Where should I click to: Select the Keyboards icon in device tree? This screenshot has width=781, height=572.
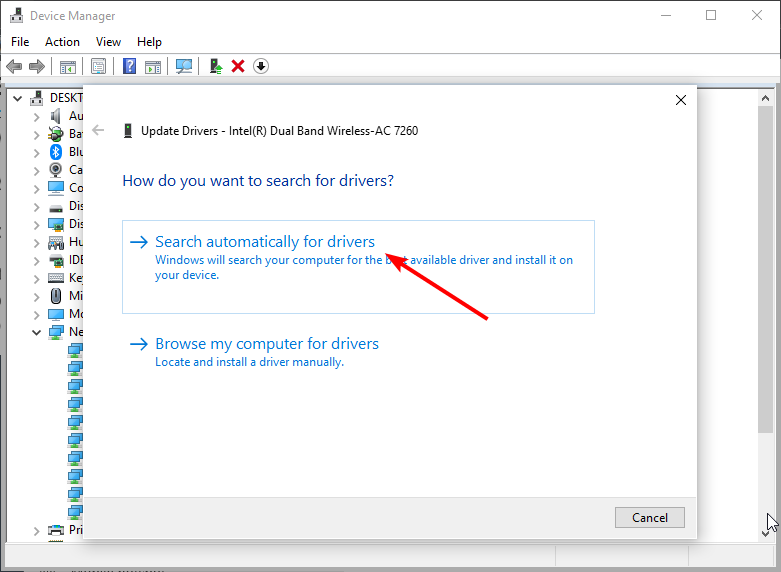coord(56,278)
